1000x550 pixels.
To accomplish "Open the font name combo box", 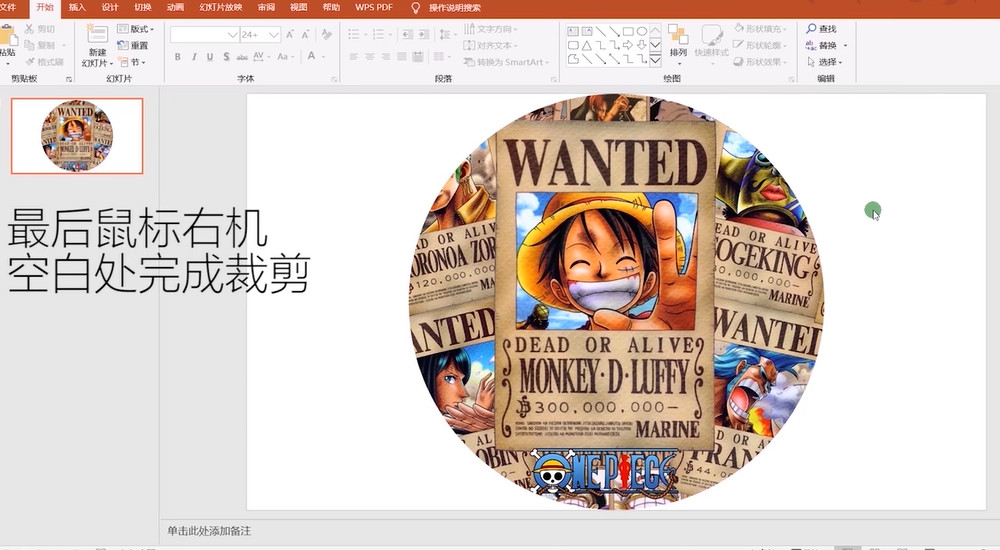I will (x=205, y=34).
